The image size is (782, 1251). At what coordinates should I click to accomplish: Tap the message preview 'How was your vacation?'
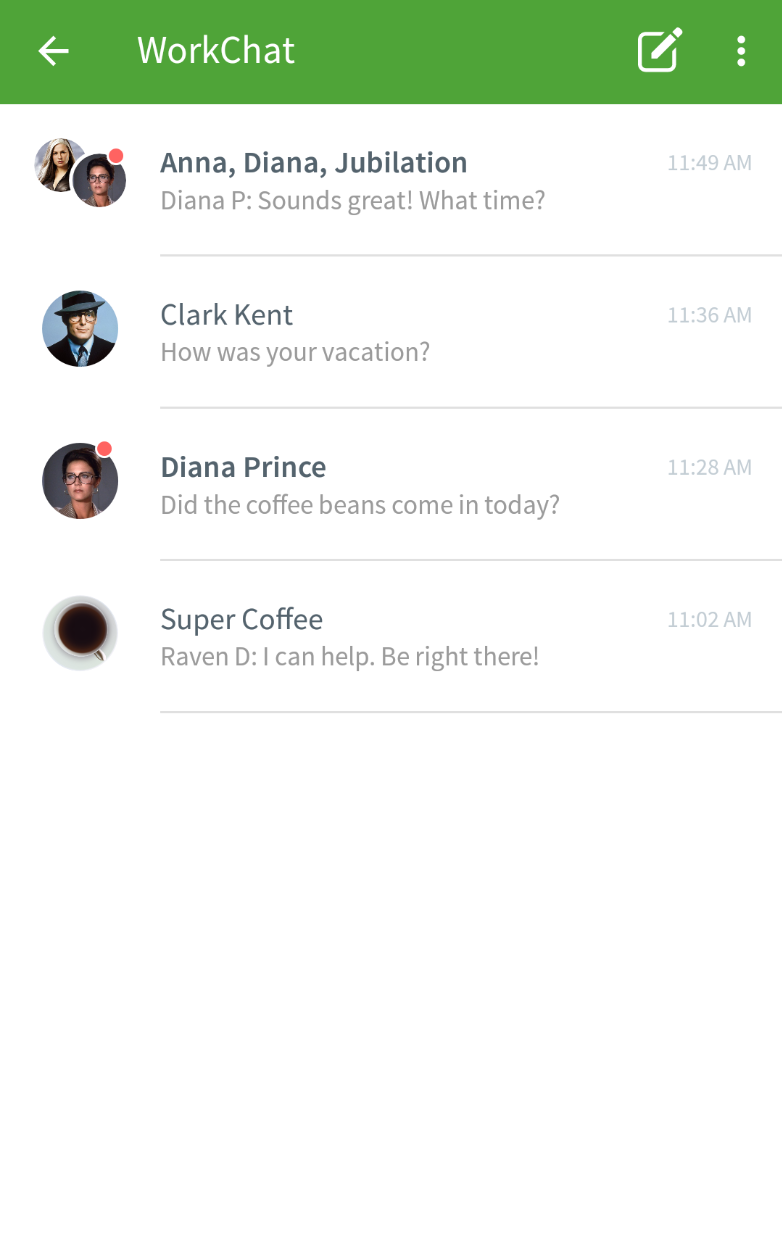click(295, 352)
